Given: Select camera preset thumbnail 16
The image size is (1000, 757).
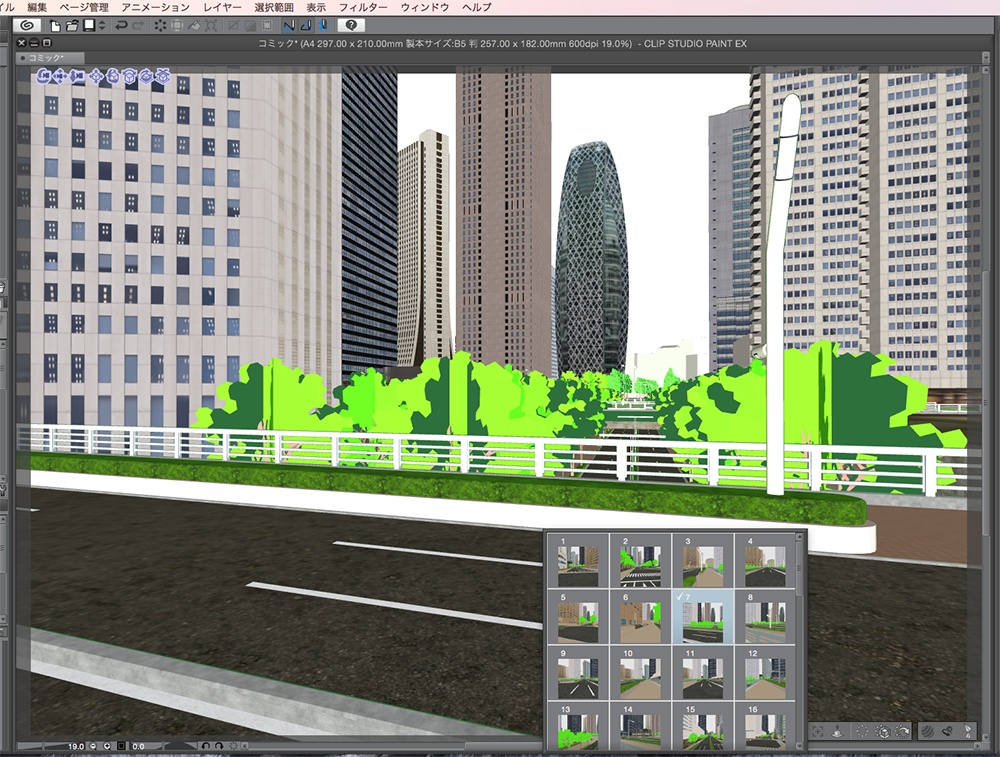Looking at the screenshot, I should [765, 726].
